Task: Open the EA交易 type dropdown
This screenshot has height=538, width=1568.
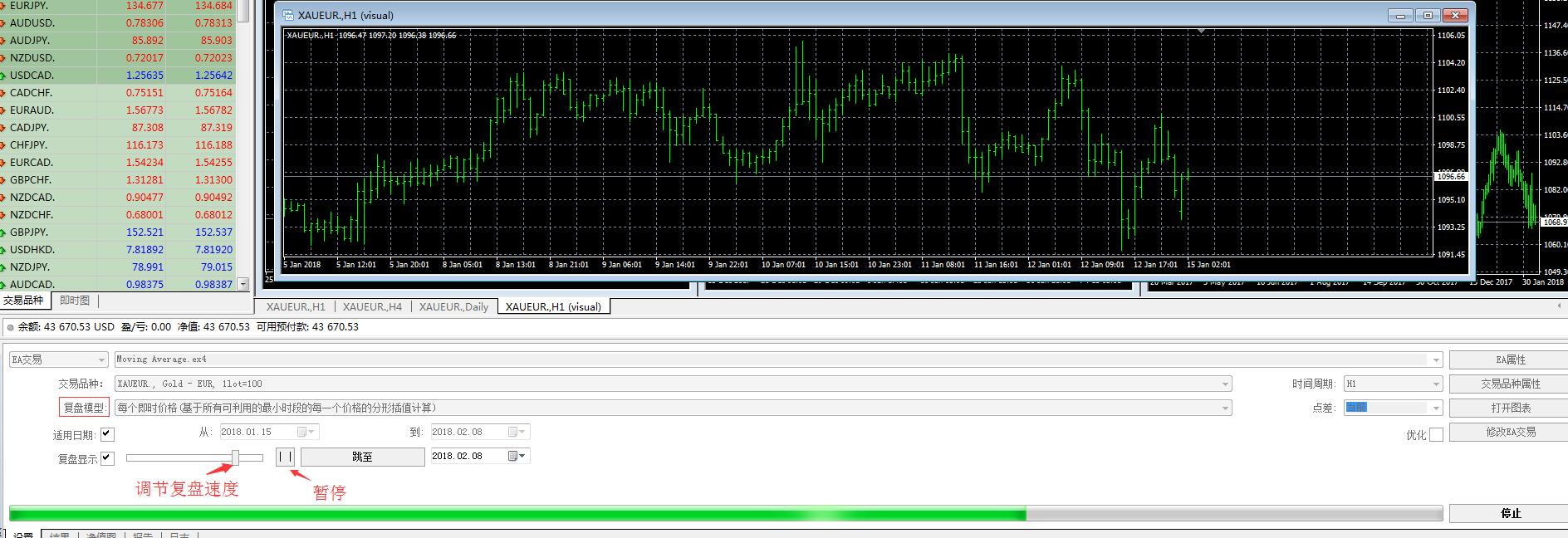Action: tap(101, 359)
